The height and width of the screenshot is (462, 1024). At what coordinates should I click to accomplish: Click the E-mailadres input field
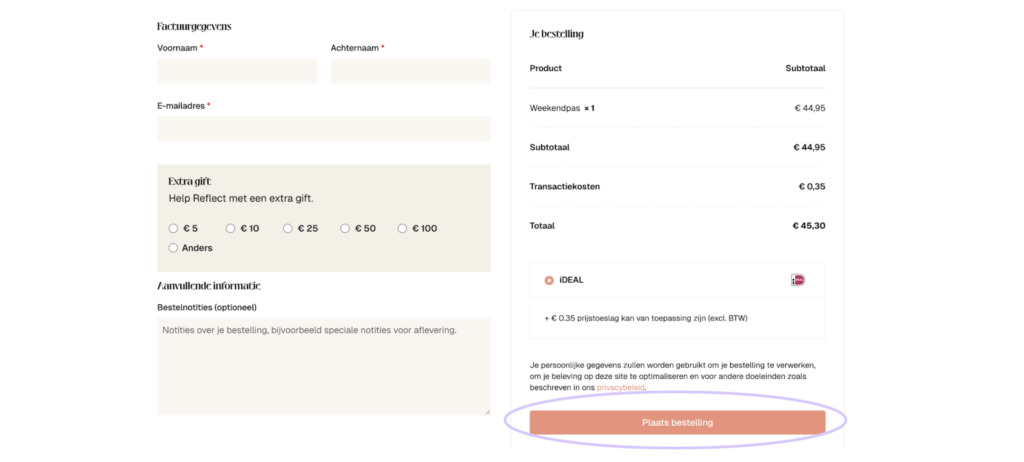click(x=323, y=129)
